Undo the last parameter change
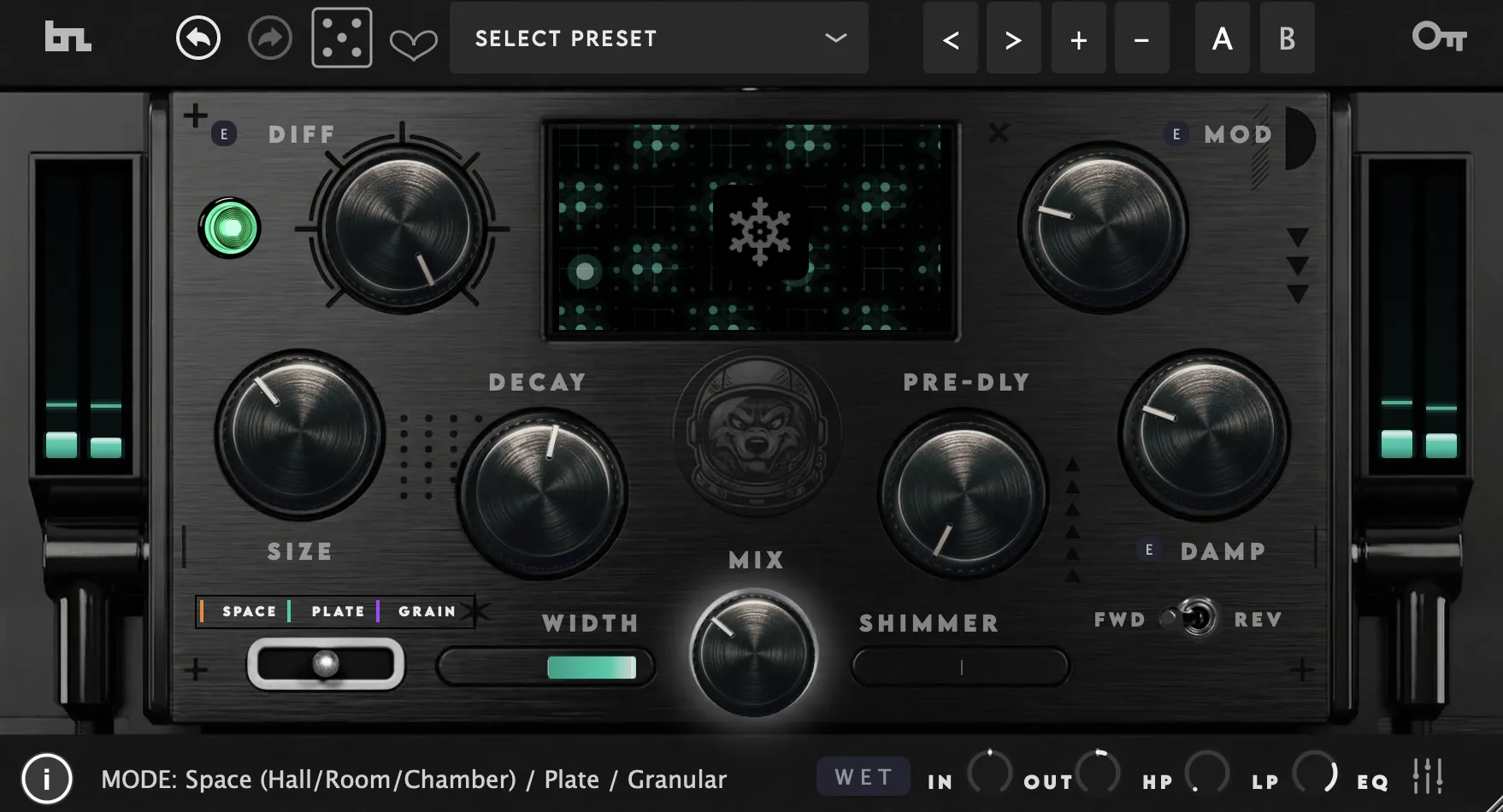This screenshot has width=1503, height=812. (197, 38)
